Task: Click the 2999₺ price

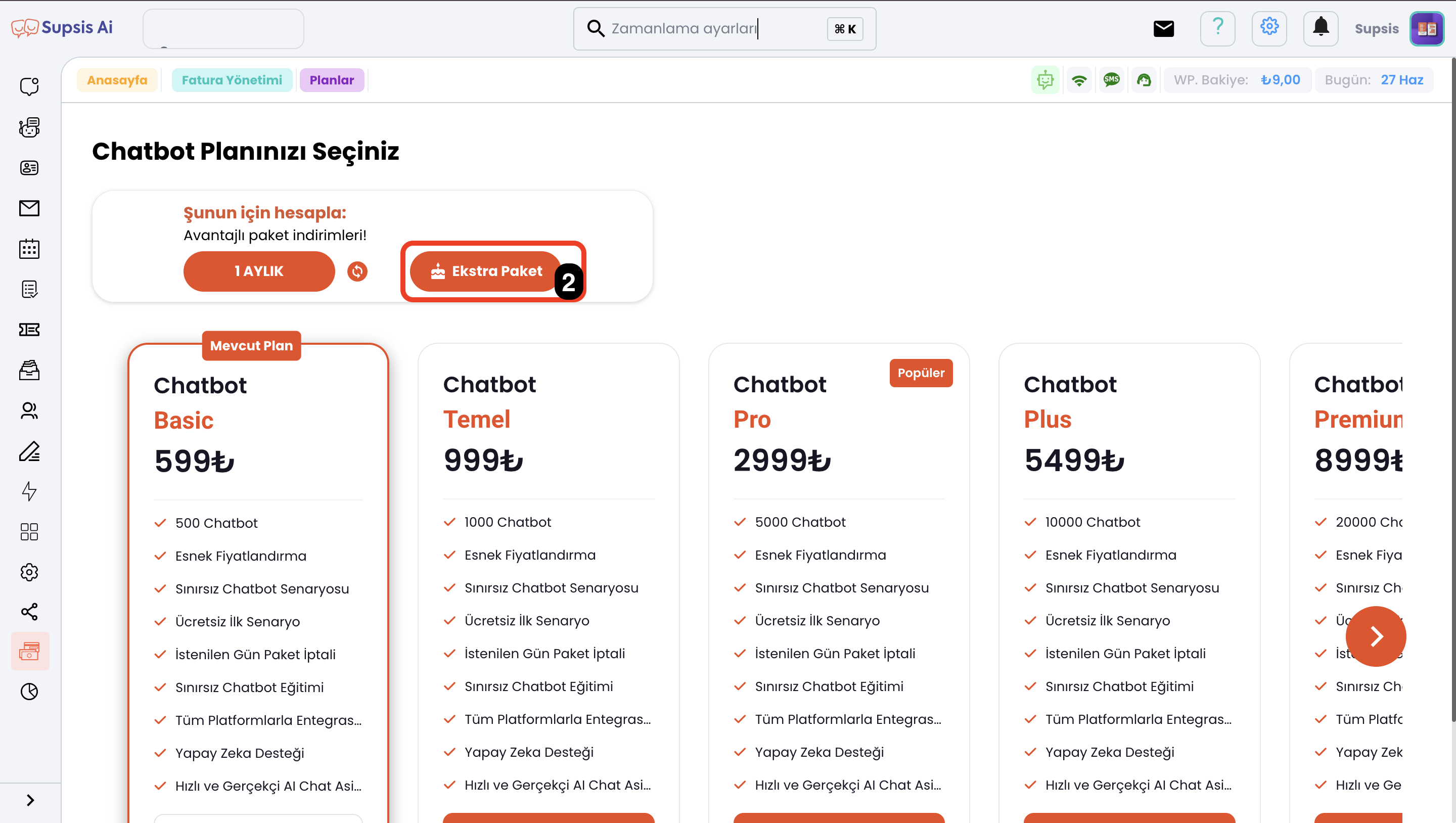Action: 782,460
